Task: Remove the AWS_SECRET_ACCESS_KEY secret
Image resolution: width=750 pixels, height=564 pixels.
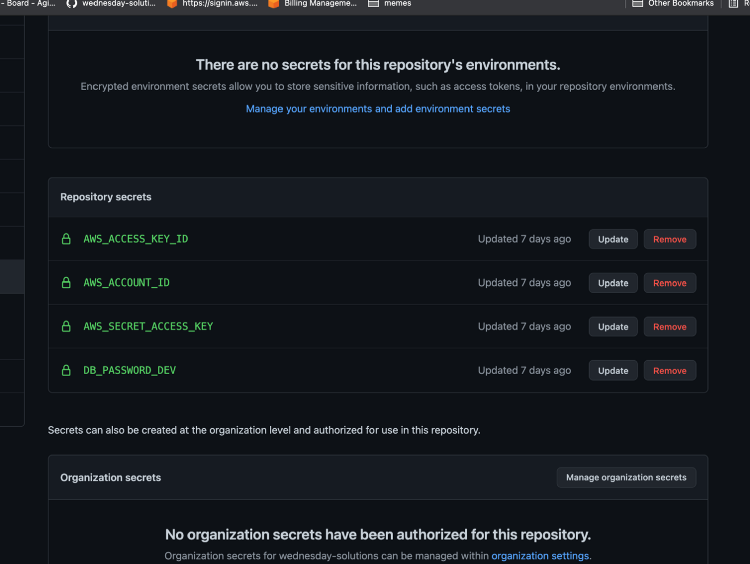Action: tap(670, 327)
